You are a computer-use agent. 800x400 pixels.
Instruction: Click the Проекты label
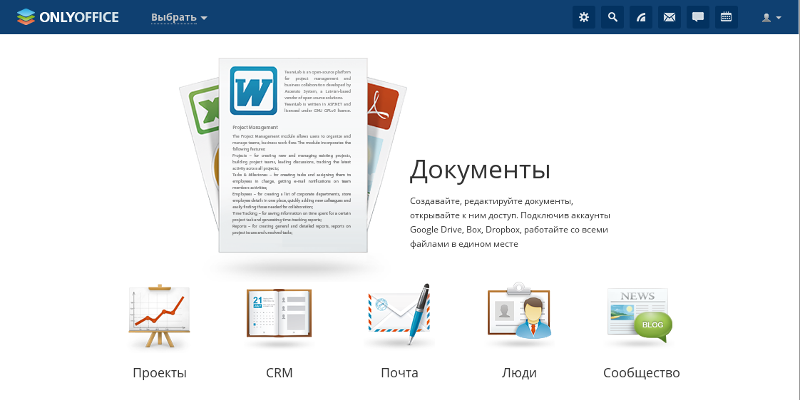[160, 373]
